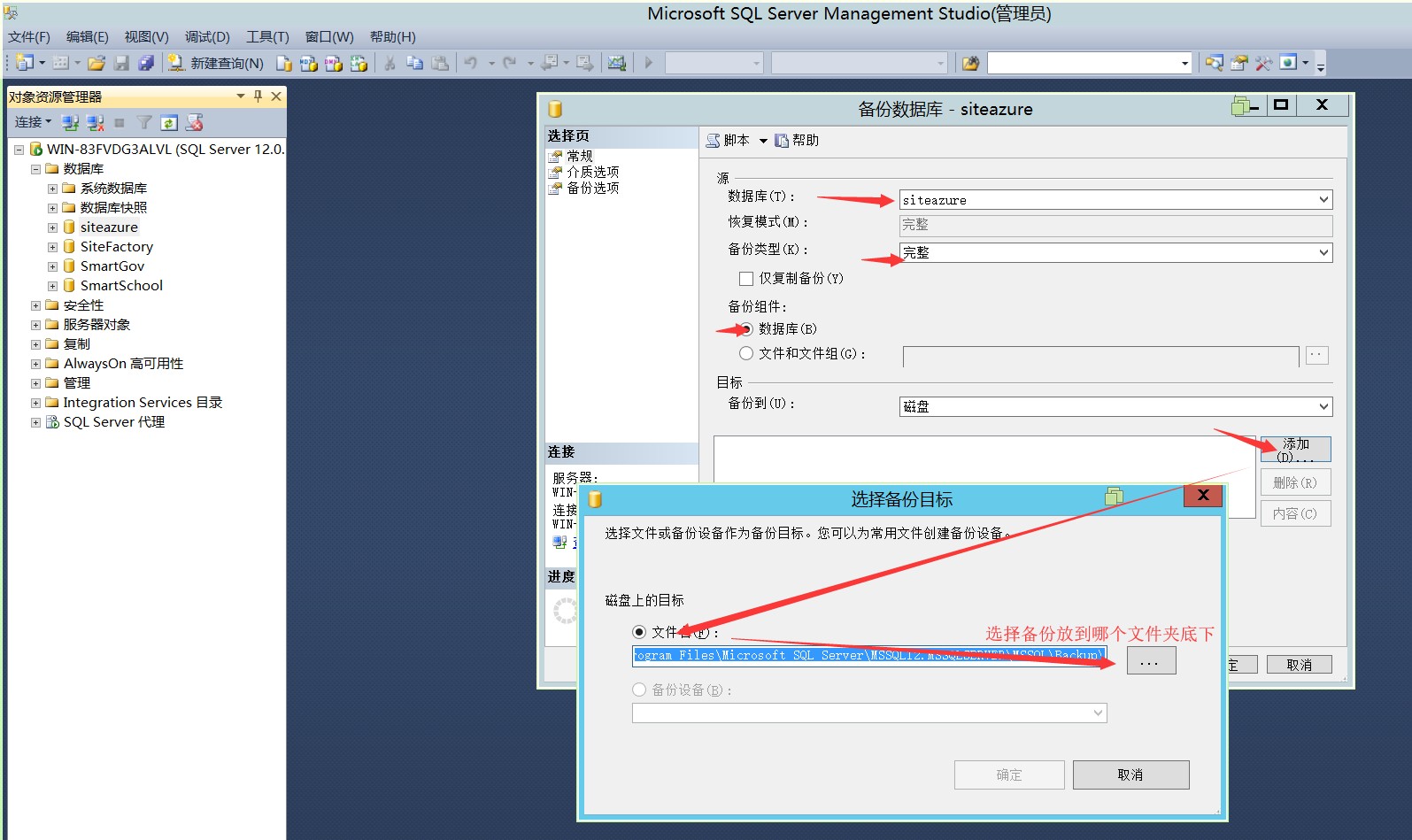Click the wrench tools toolbar icon
This screenshot has height=840, width=1412.
coord(1263,63)
